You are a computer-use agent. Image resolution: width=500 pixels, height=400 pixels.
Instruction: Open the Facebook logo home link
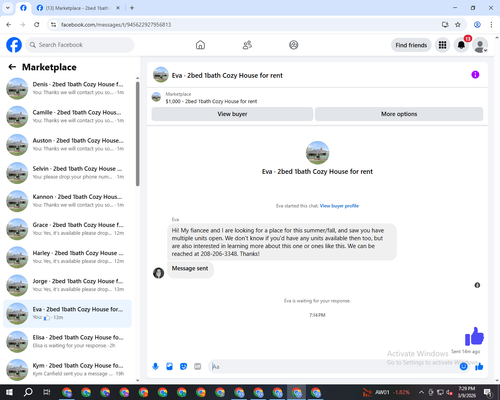pos(14,45)
